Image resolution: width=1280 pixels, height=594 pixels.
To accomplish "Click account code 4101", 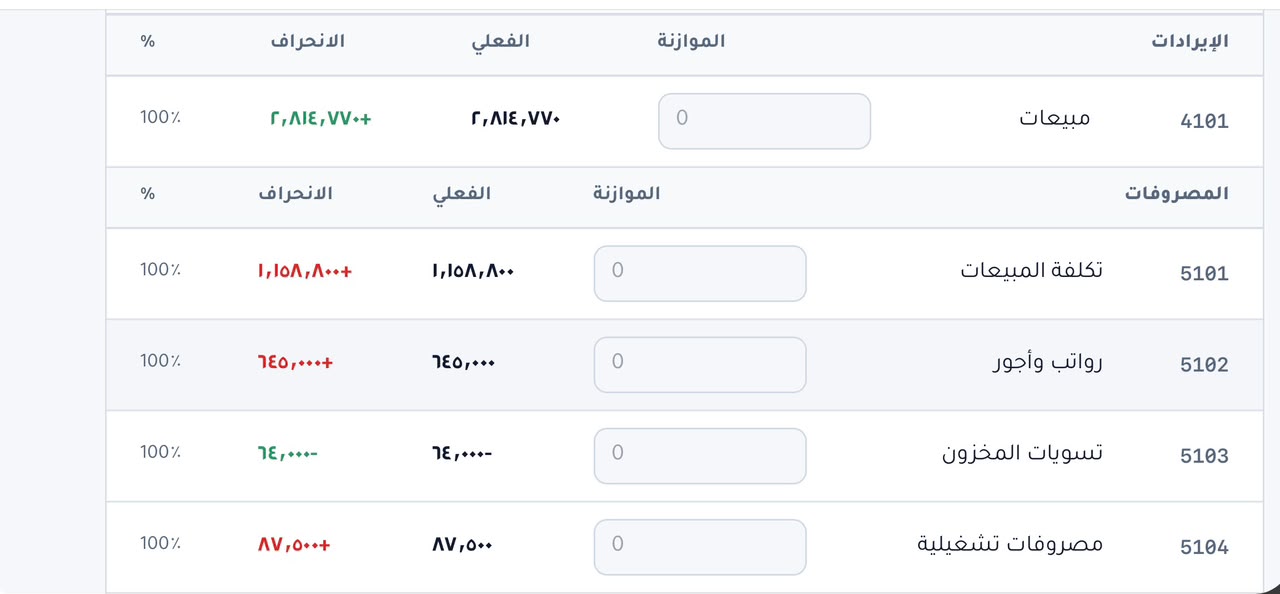I will 1204,122.
